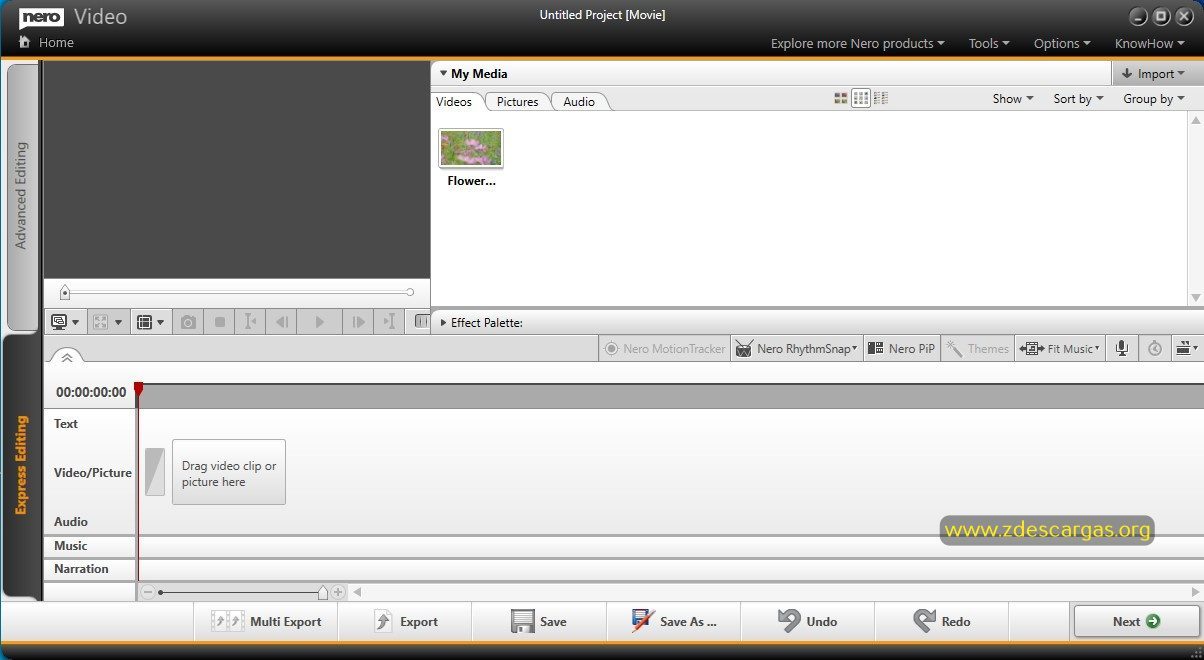Move the preview position slider handle
1204x660 pixels.
65,292
